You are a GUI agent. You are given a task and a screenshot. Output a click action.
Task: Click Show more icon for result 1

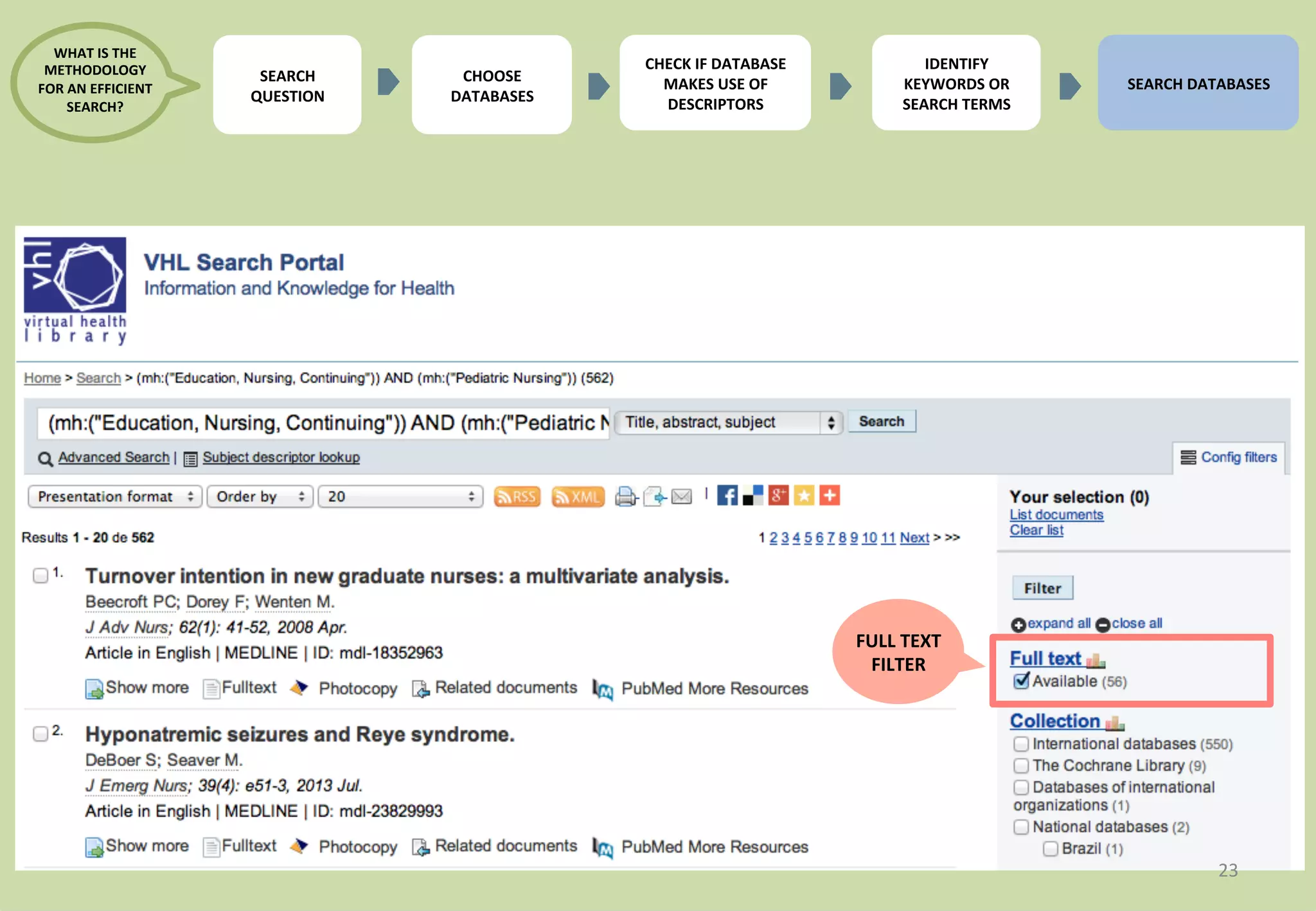point(94,689)
